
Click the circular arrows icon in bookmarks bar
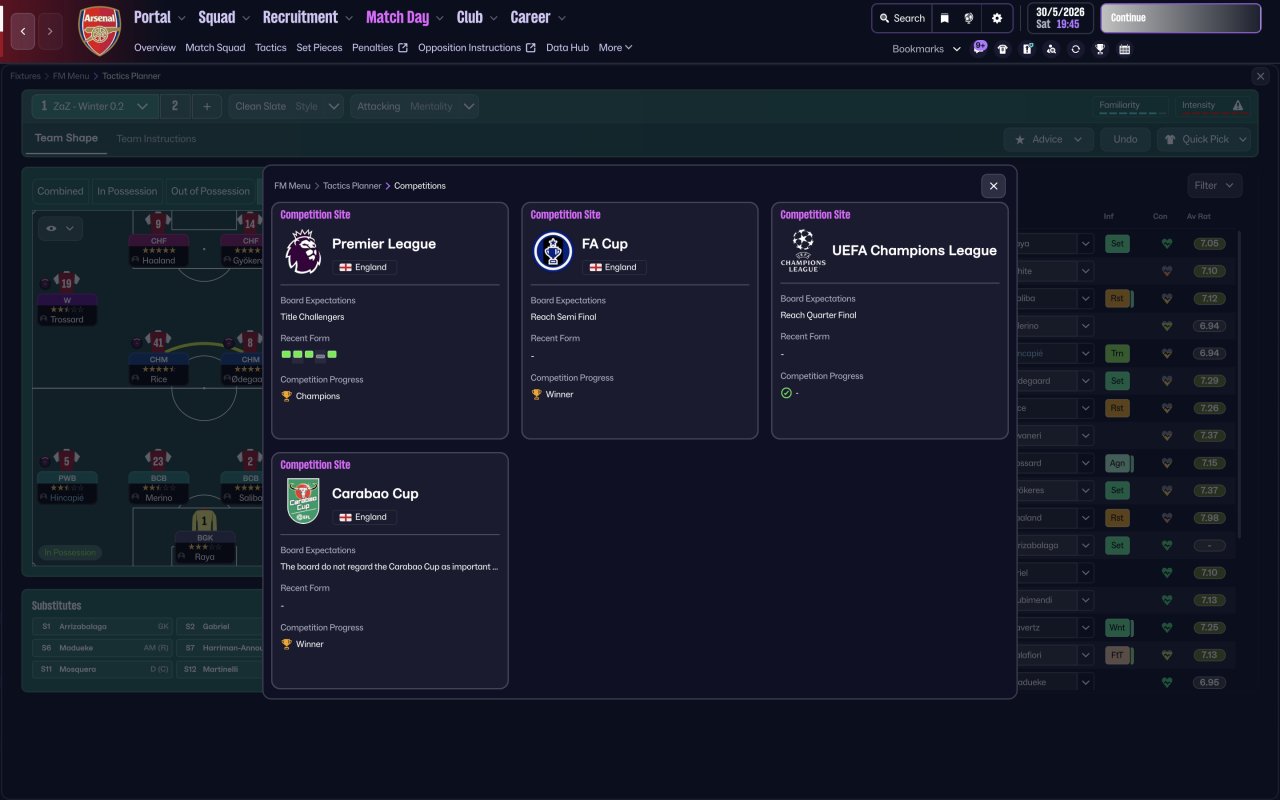1075,49
